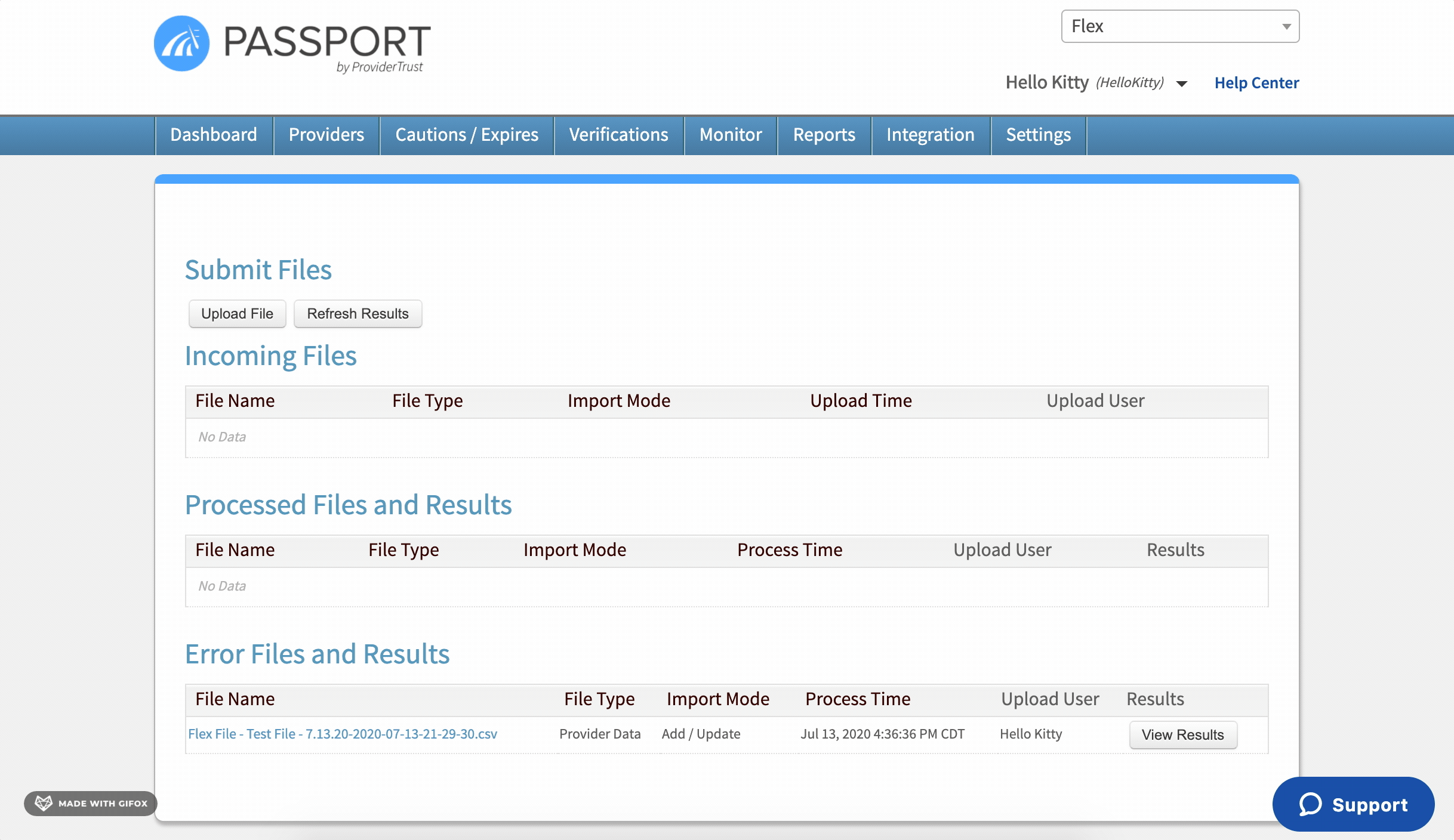This screenshot has height=840, width=1454.
Task: Click the Upload File button
Action: [237, 314]
